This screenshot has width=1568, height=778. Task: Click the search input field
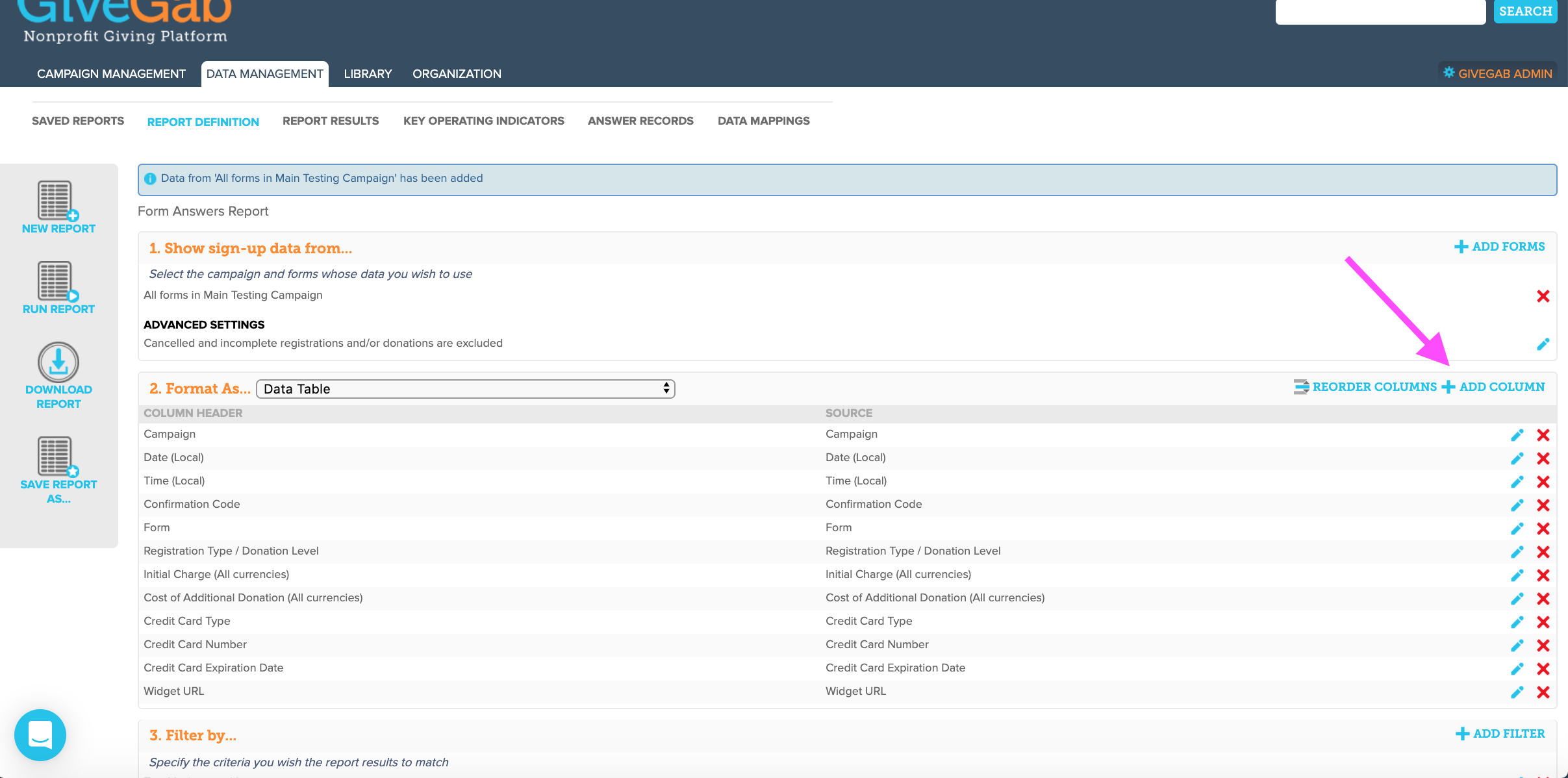1381,11
